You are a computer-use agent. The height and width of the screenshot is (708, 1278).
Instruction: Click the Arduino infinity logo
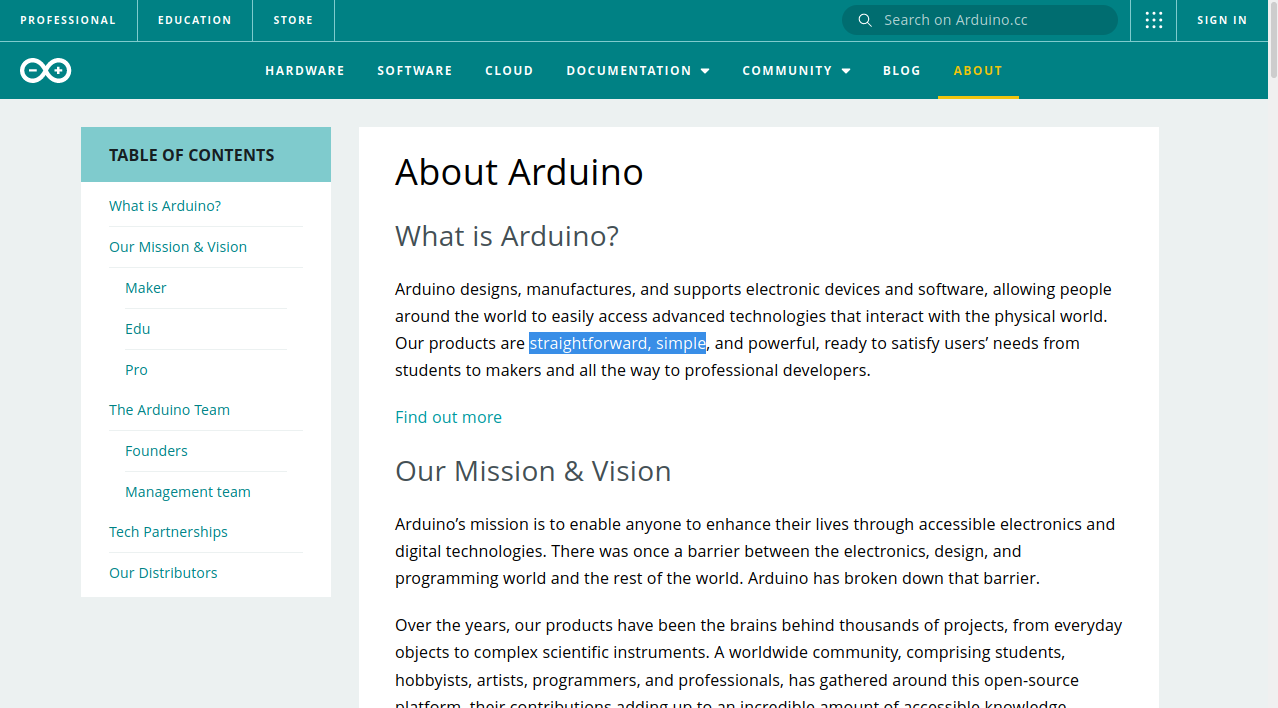point(45,70)
